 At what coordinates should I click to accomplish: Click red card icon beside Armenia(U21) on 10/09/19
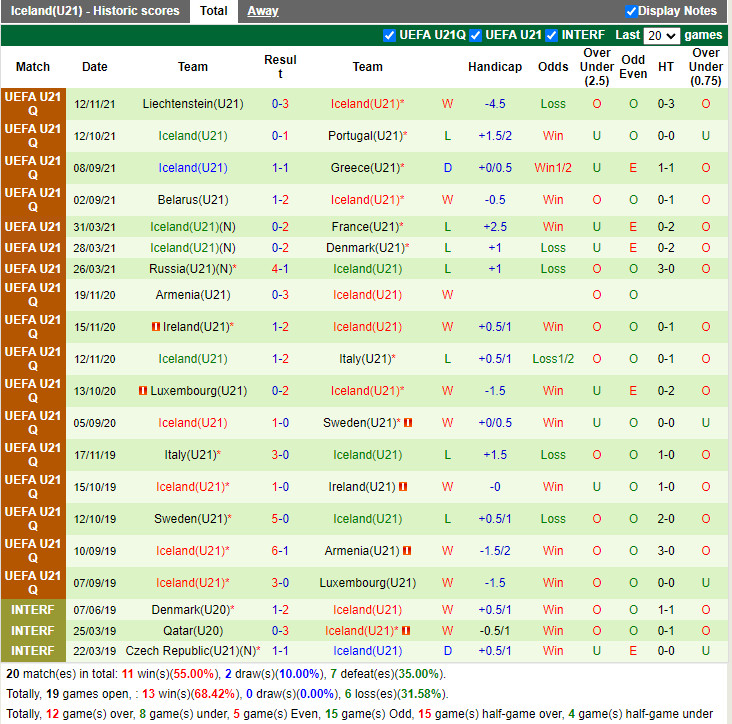407,551
